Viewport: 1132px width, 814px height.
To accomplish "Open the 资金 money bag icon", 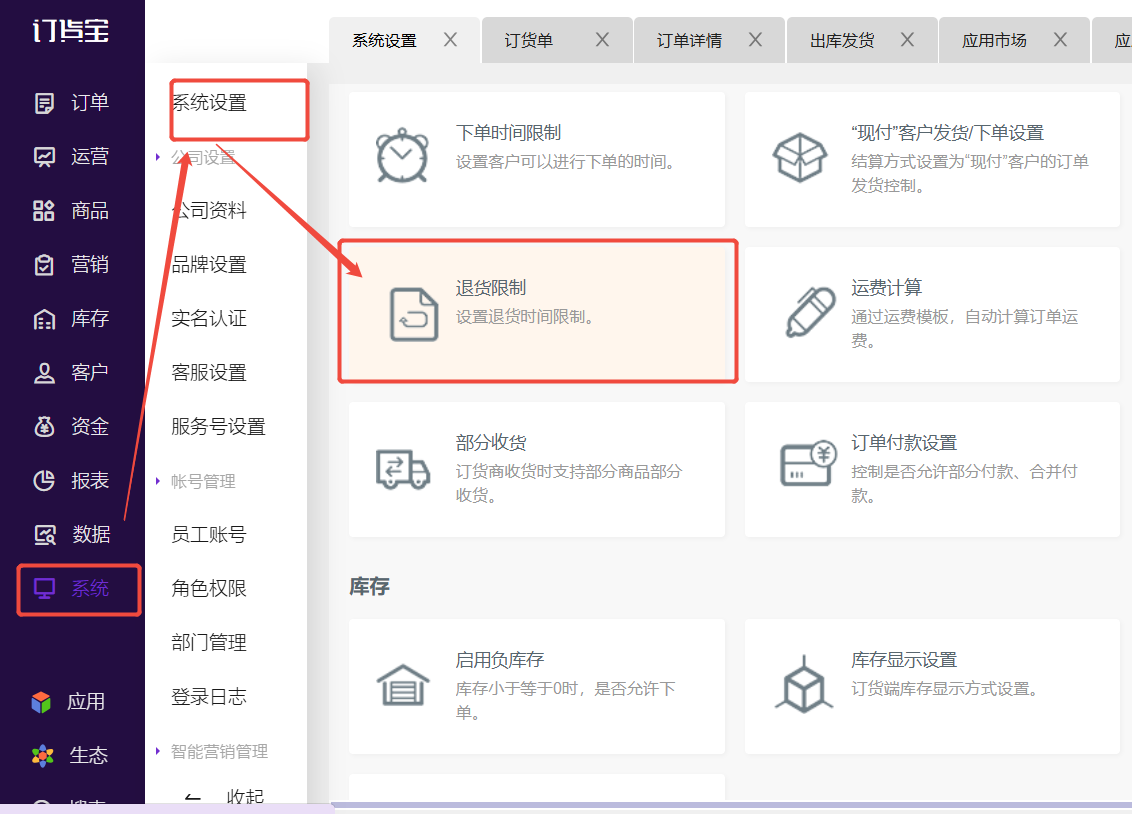I will [44, 426].
